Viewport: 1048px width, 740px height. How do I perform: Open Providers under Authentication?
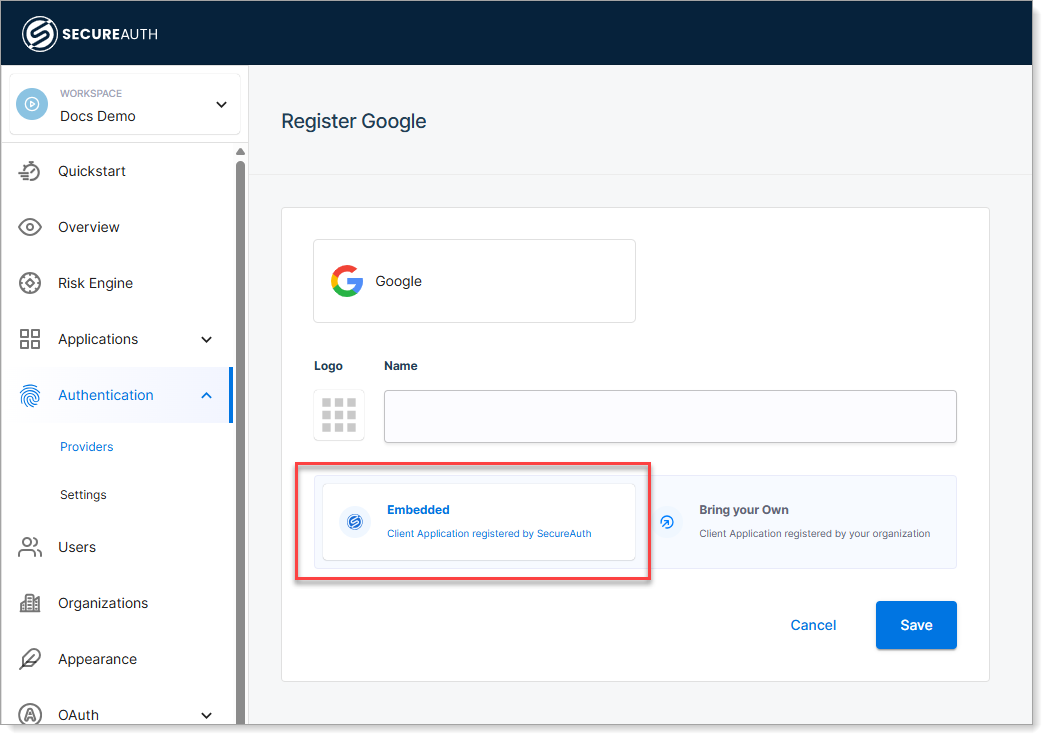pyautogui.click(x=86, y=447)
